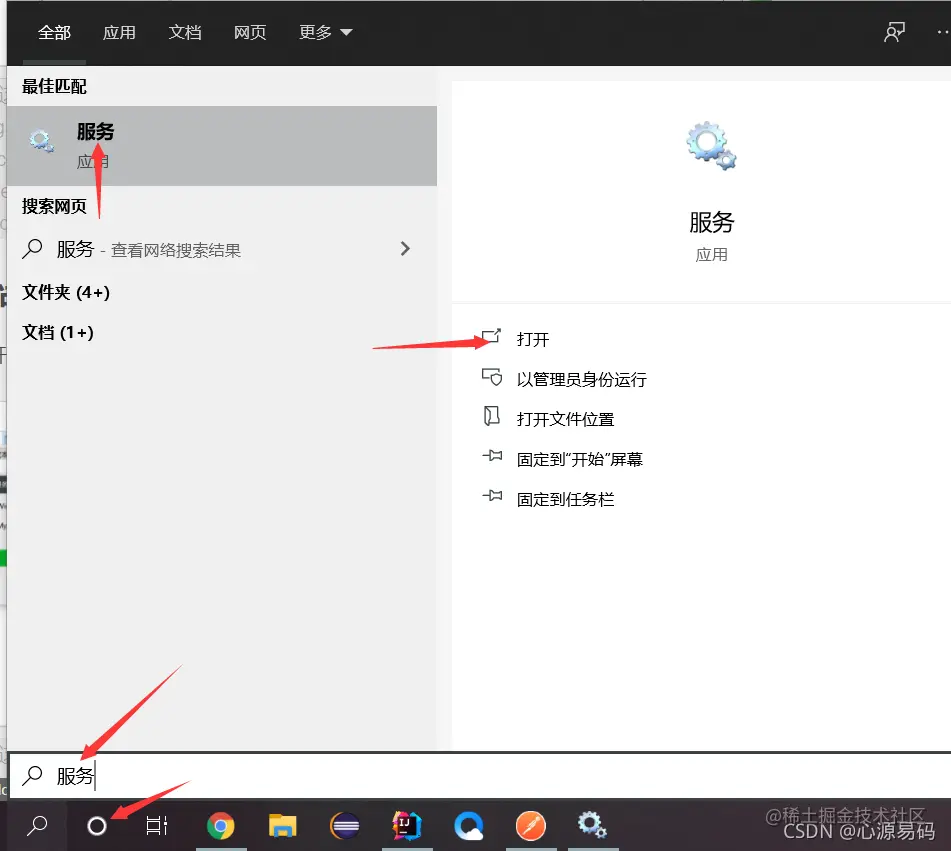Click the user account icon at top right
The height and width of the screenshot is (851, 951).
click(895, 32)
